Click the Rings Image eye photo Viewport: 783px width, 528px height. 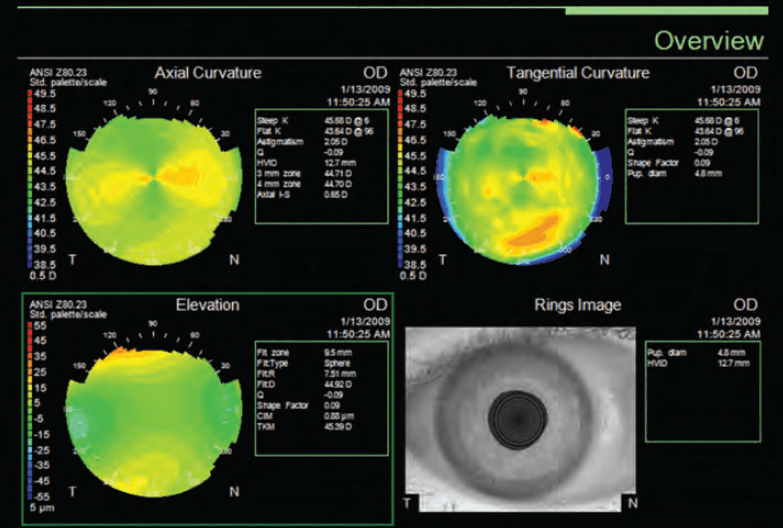[x=520, y=419]
